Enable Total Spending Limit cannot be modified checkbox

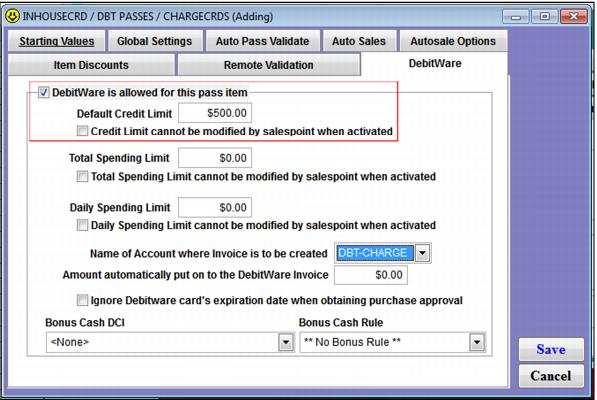tap(82, 177)
